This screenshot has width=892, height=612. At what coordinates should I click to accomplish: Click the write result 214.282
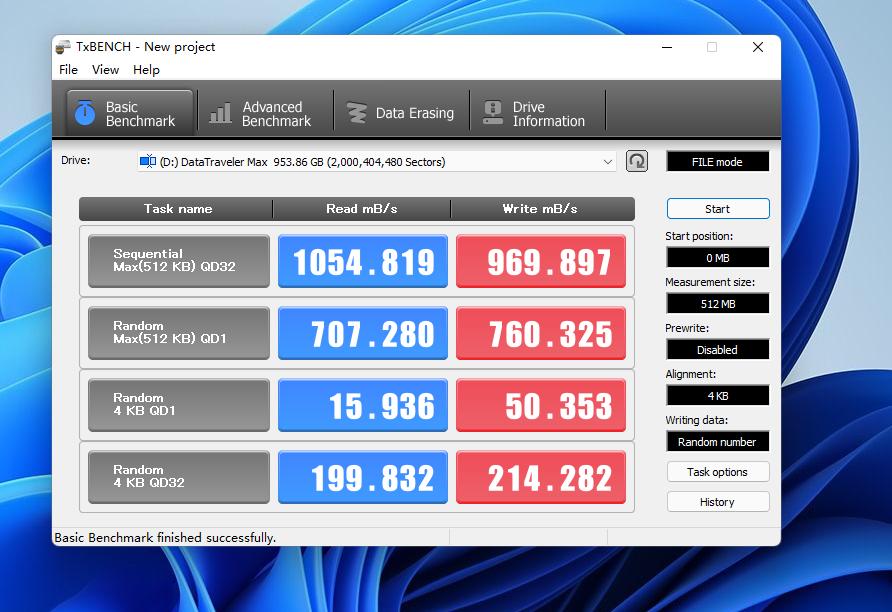(541, 477)
